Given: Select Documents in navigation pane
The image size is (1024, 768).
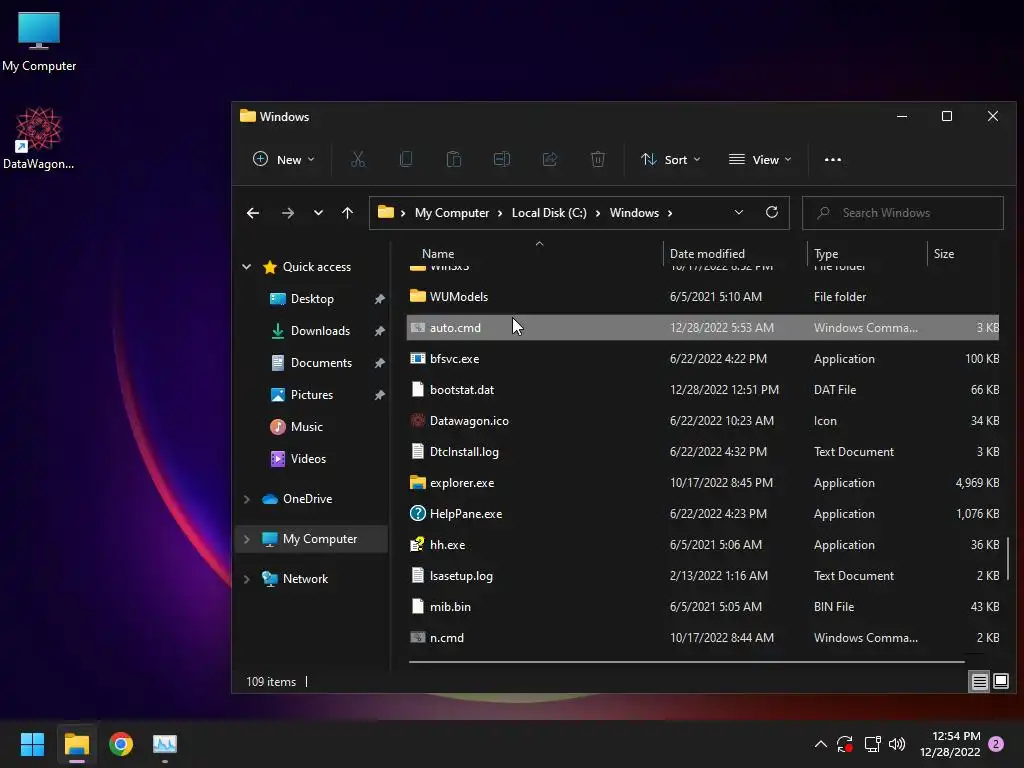Looking at the screenshot, I should point(321,363).
